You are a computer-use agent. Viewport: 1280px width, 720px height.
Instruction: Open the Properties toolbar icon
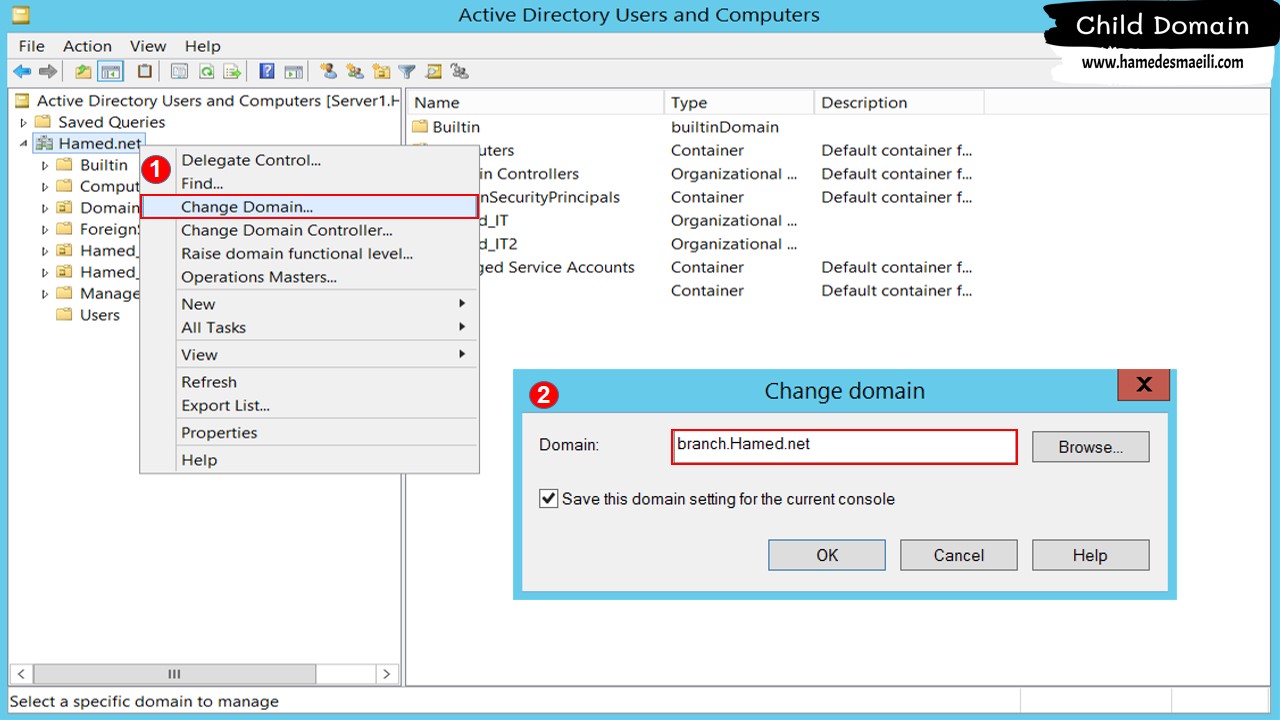point(179,71)
